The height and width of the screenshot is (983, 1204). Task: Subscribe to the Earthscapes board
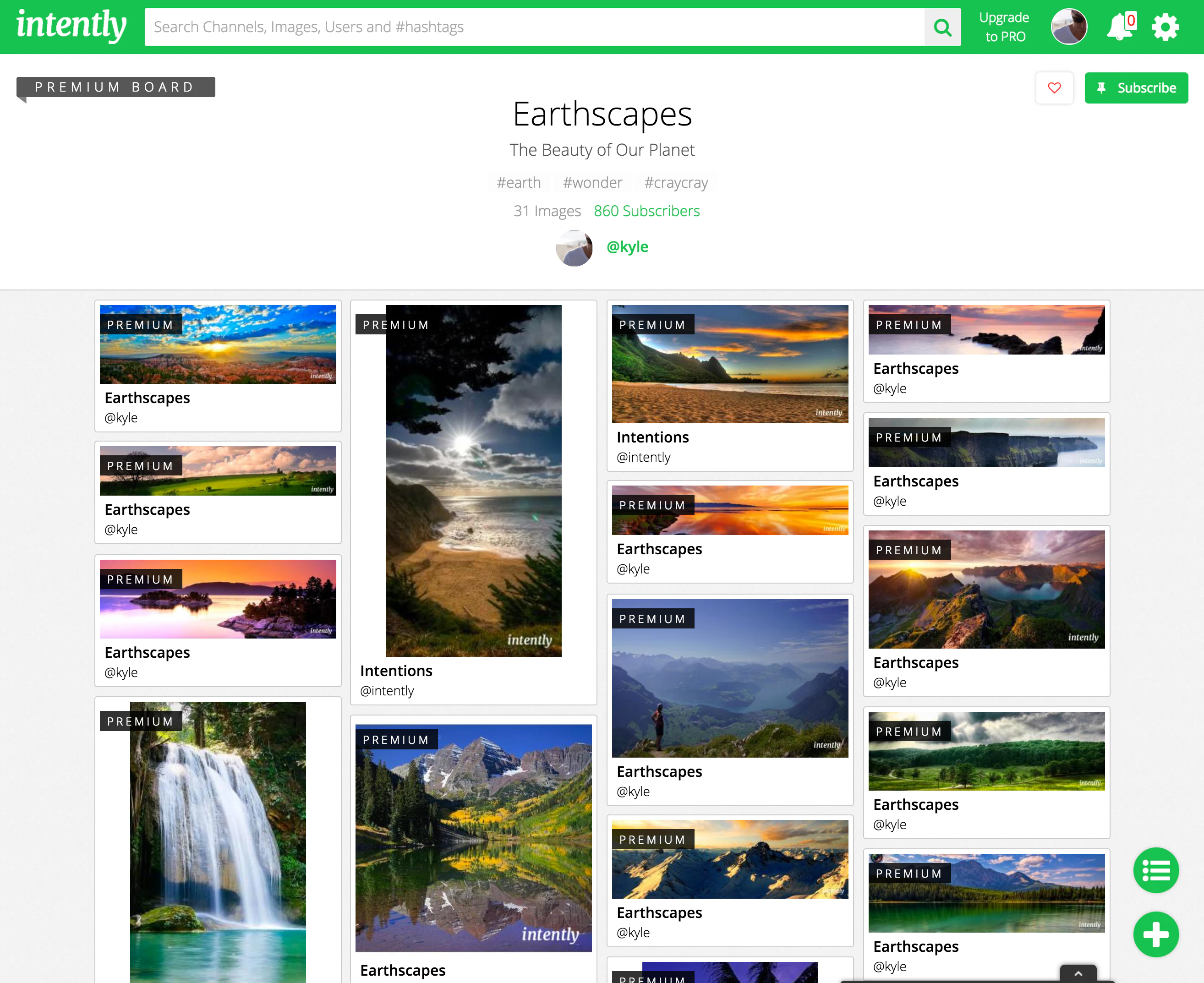click(x=1136, y=88)
